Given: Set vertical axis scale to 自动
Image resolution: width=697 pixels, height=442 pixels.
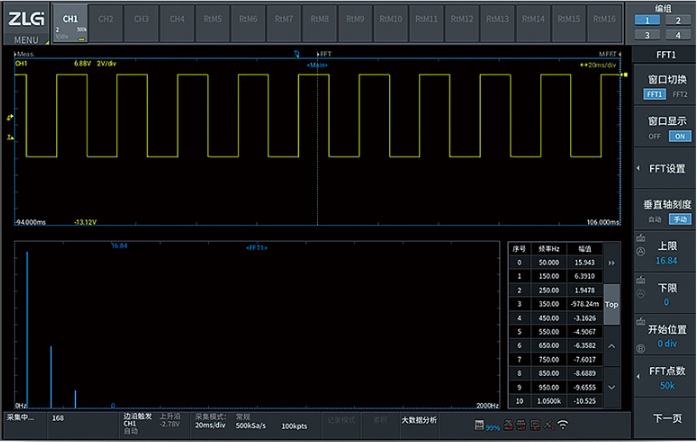Looking at the screenshot, I should (x=654, y=219).
